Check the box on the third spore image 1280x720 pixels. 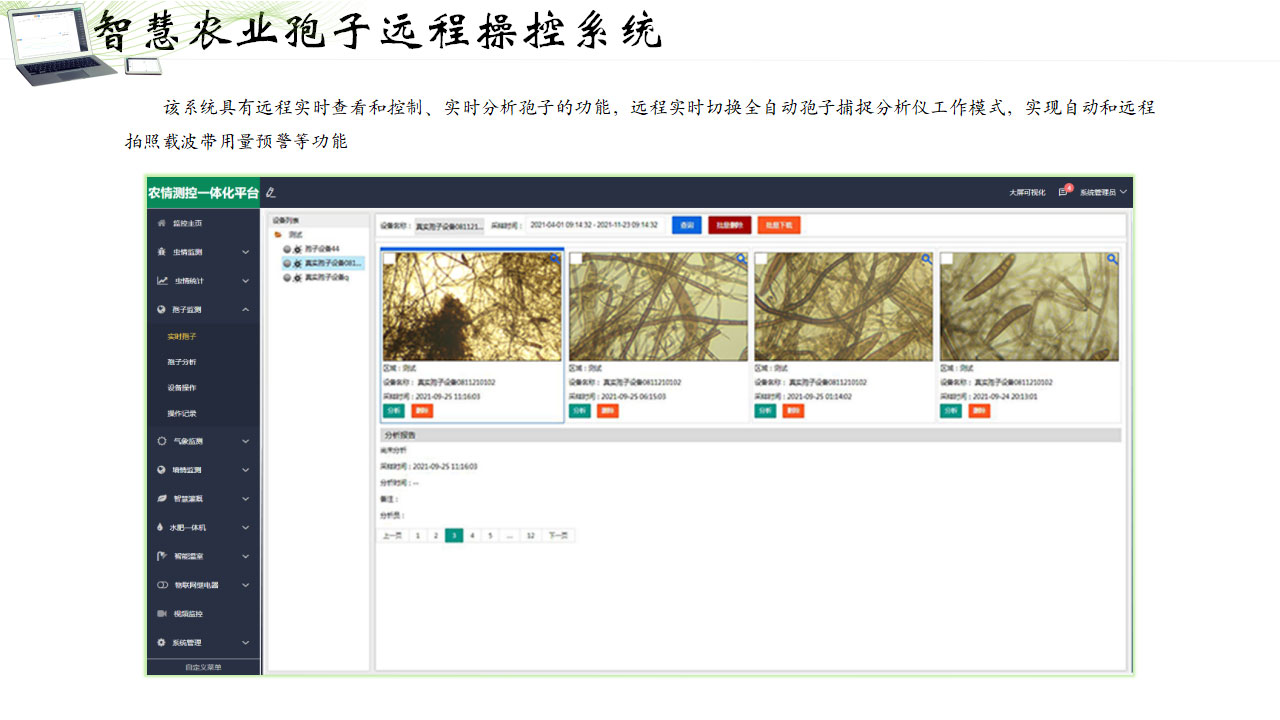761,259
